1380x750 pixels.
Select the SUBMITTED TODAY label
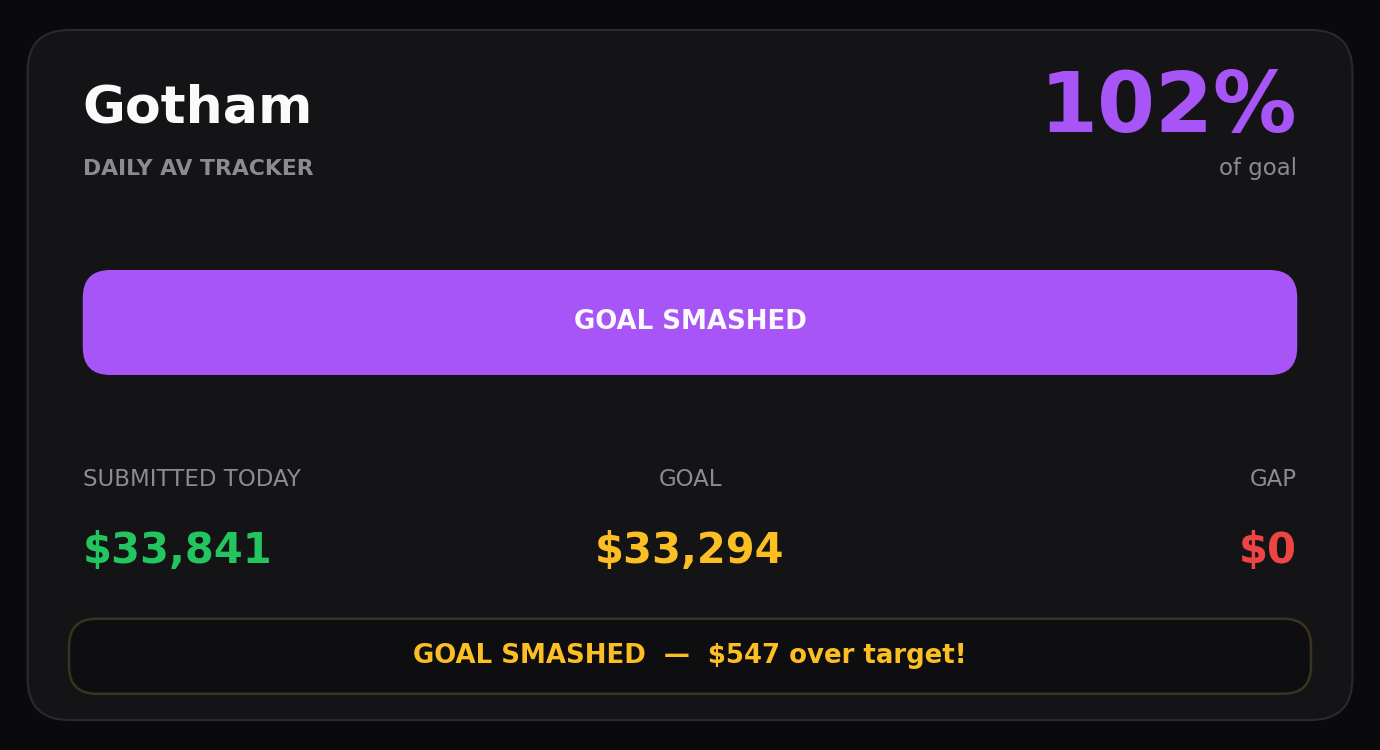pyautogui.click(x=192, y=479)
